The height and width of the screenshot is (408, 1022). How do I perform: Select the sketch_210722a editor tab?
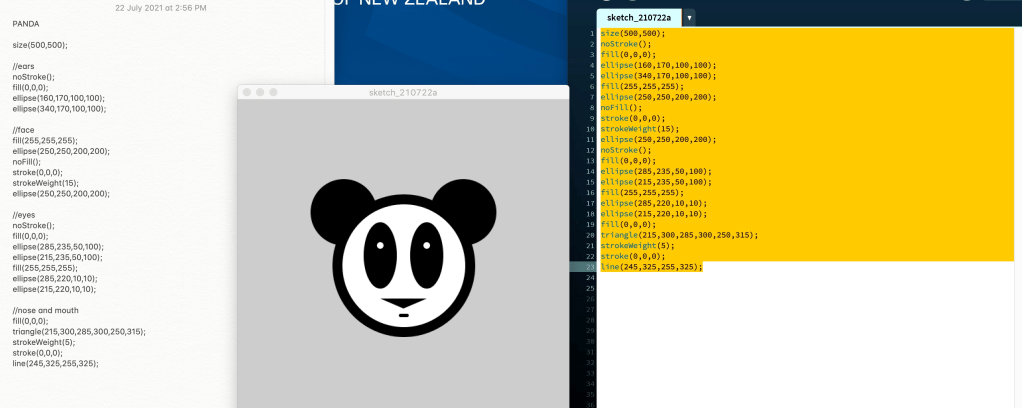[640, 17]
